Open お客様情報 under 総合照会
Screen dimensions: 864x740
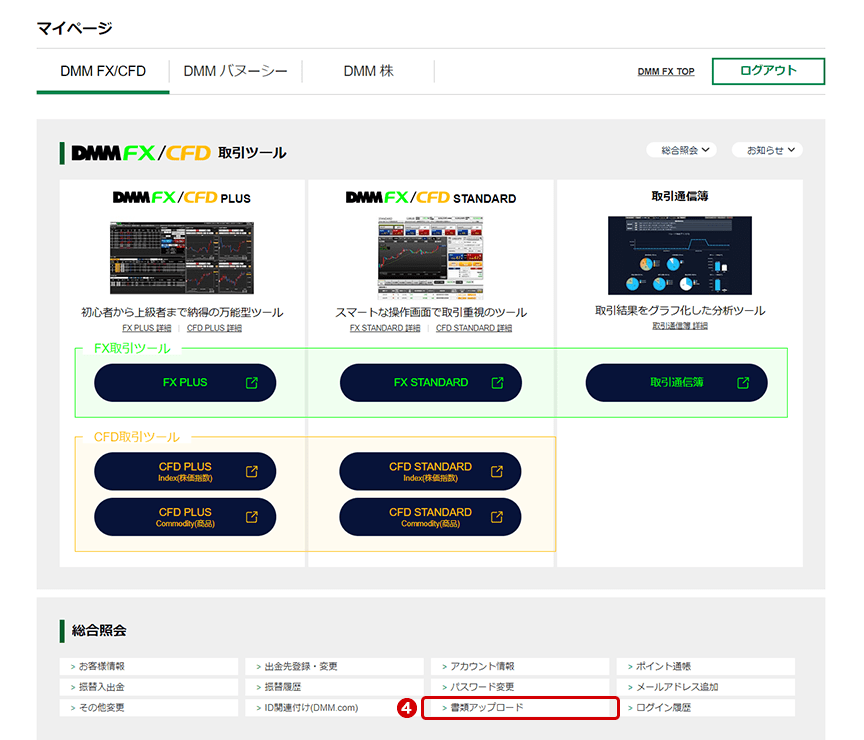(x=149, y=666)
